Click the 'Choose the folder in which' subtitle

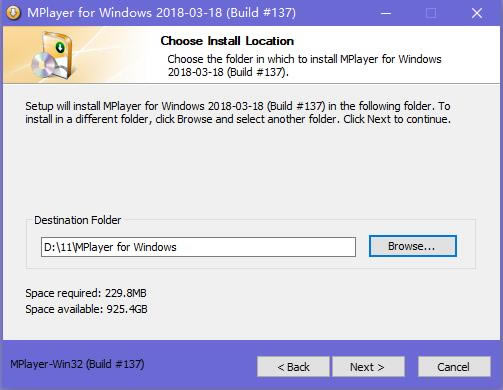pyautogui.click(x=304, y=65)
